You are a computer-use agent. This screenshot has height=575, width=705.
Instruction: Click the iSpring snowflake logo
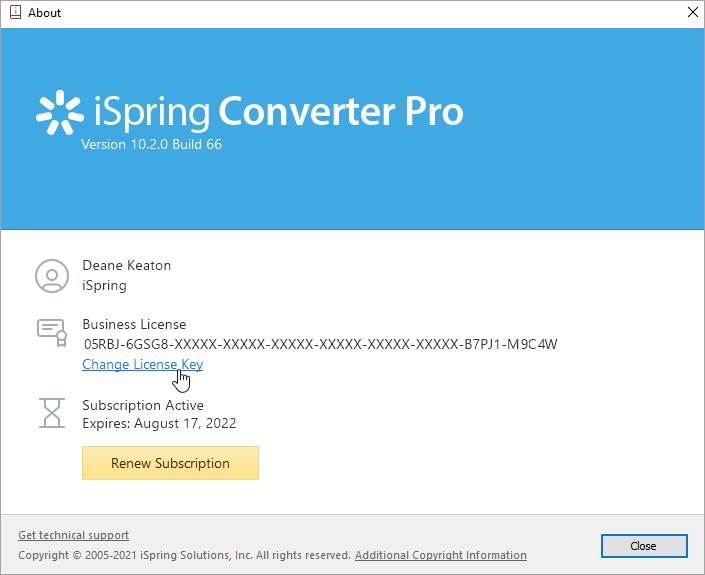coord(60,112)
